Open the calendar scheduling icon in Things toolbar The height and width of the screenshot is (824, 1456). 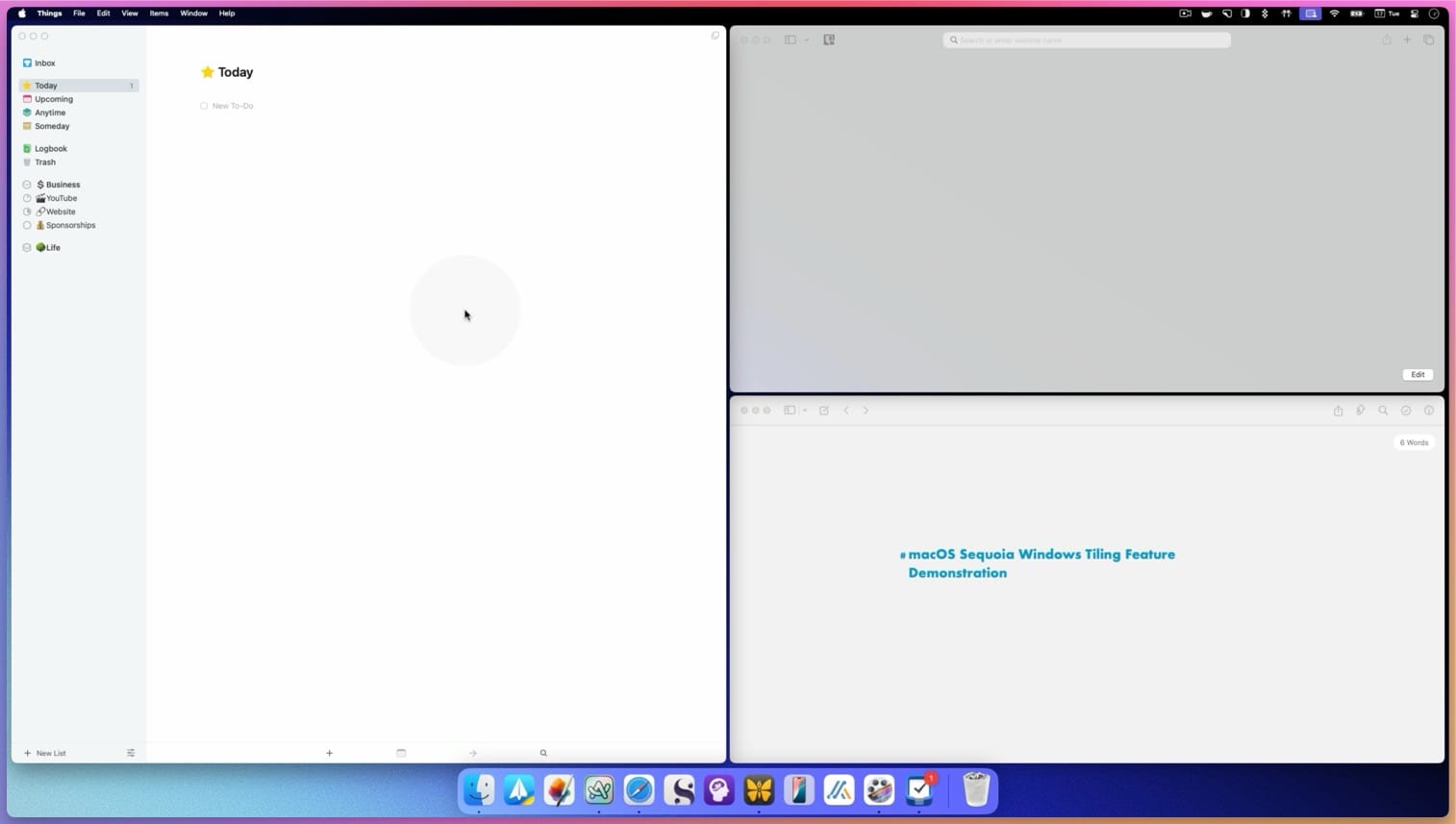(401, 753)
